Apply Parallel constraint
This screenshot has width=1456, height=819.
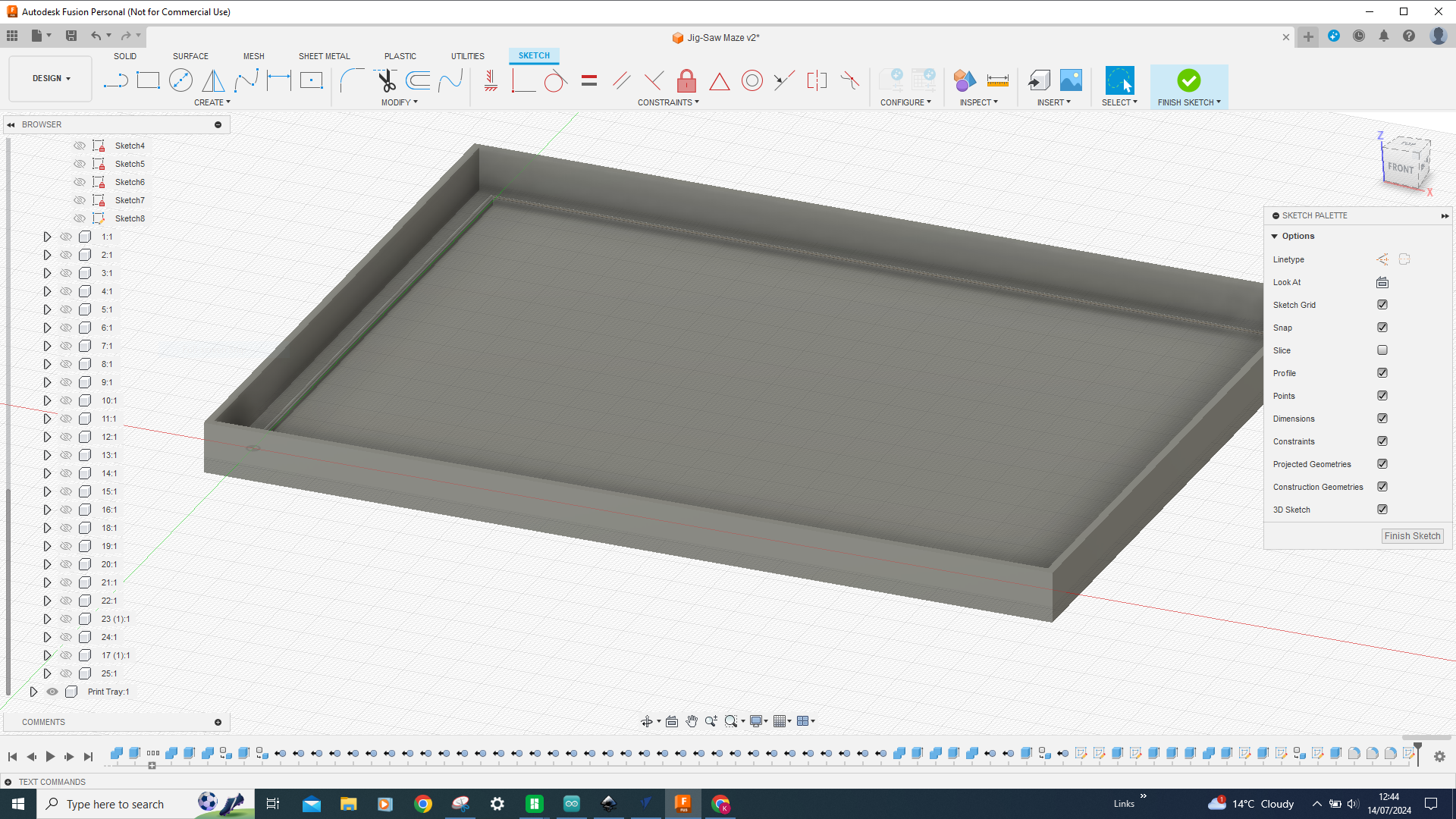pyautogui.click(x=622, y=80)
